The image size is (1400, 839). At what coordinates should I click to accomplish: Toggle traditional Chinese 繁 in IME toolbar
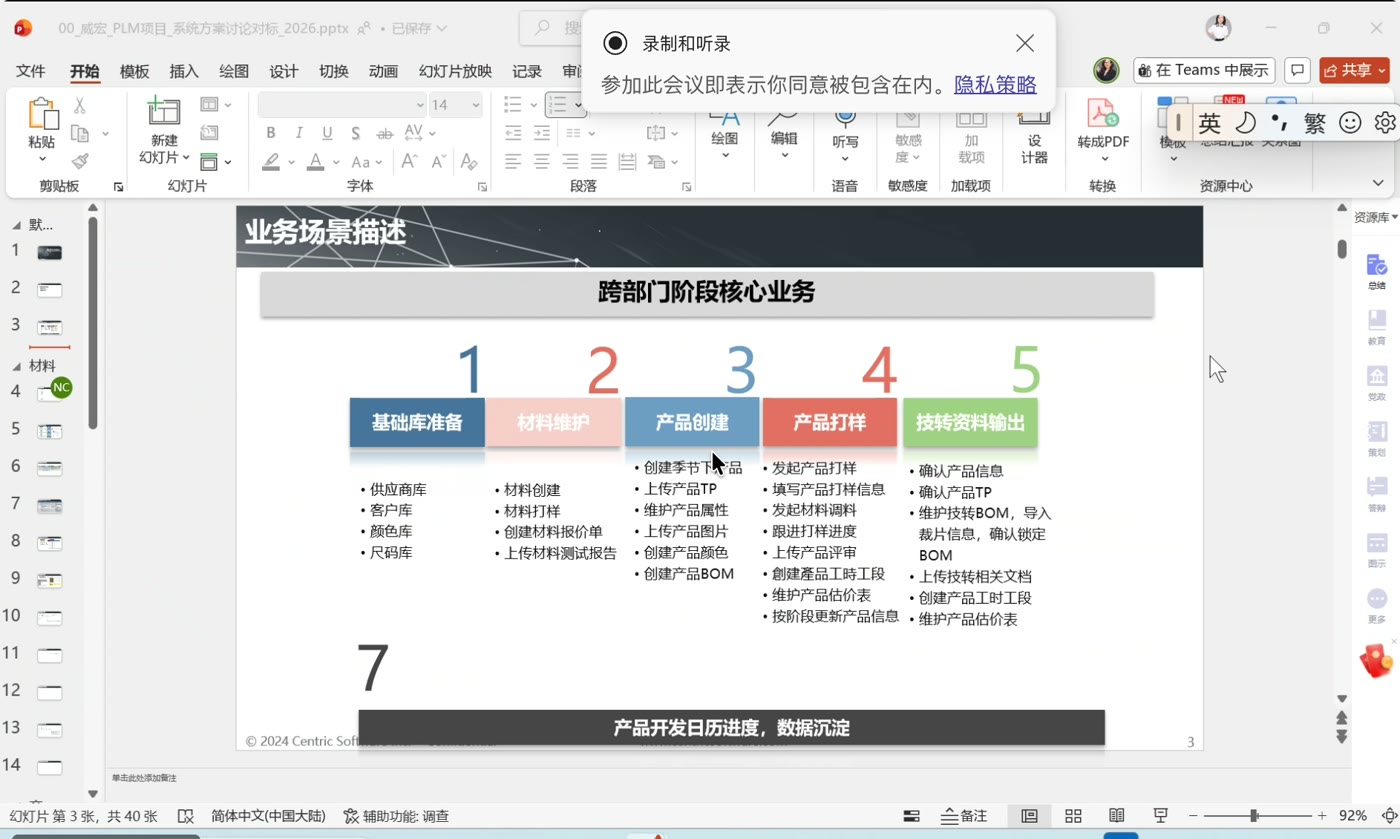coord(1315,123)
